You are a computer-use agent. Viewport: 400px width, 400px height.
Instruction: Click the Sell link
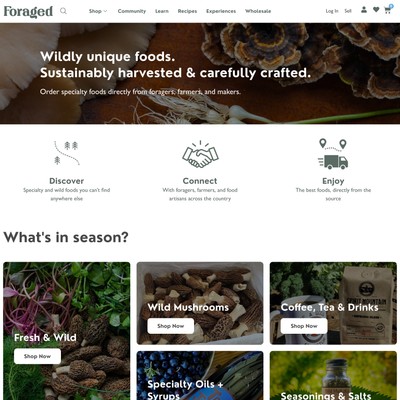(348, 11)
